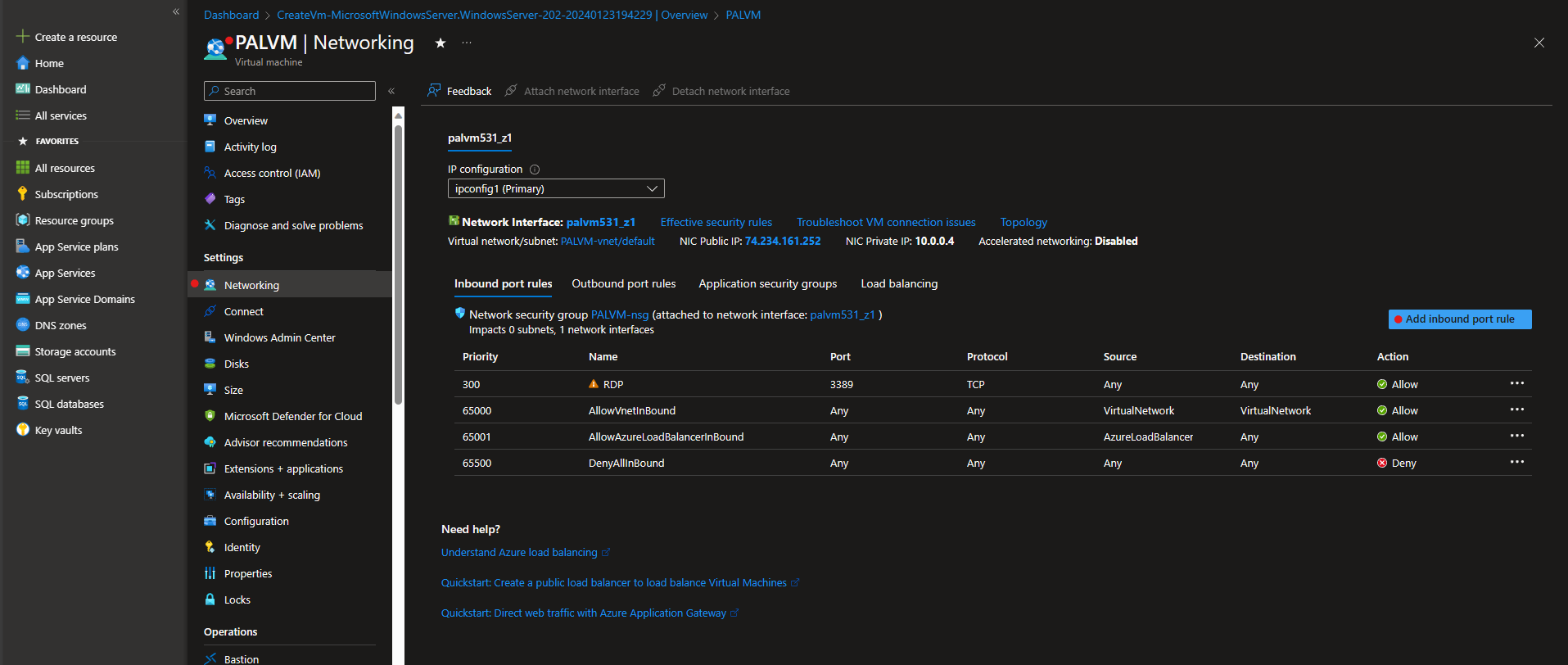1568x665 pixels.
Task: Click Attach network interface
Action: click(x=572, y=91)
